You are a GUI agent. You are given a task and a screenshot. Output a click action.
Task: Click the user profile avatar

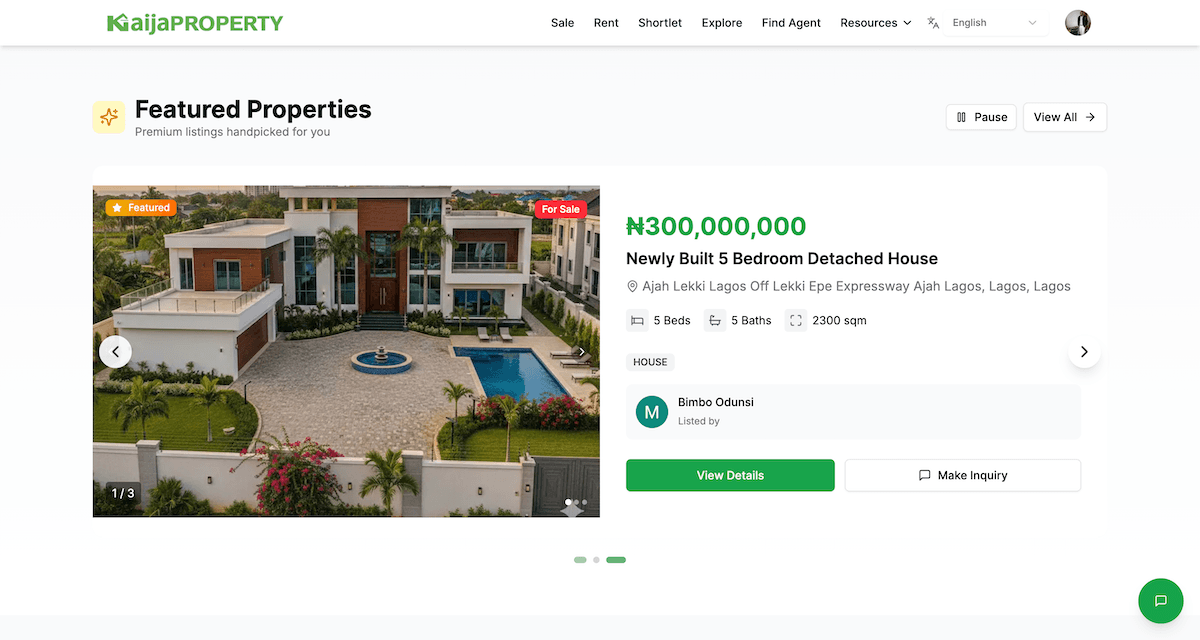coord(1078,23)
